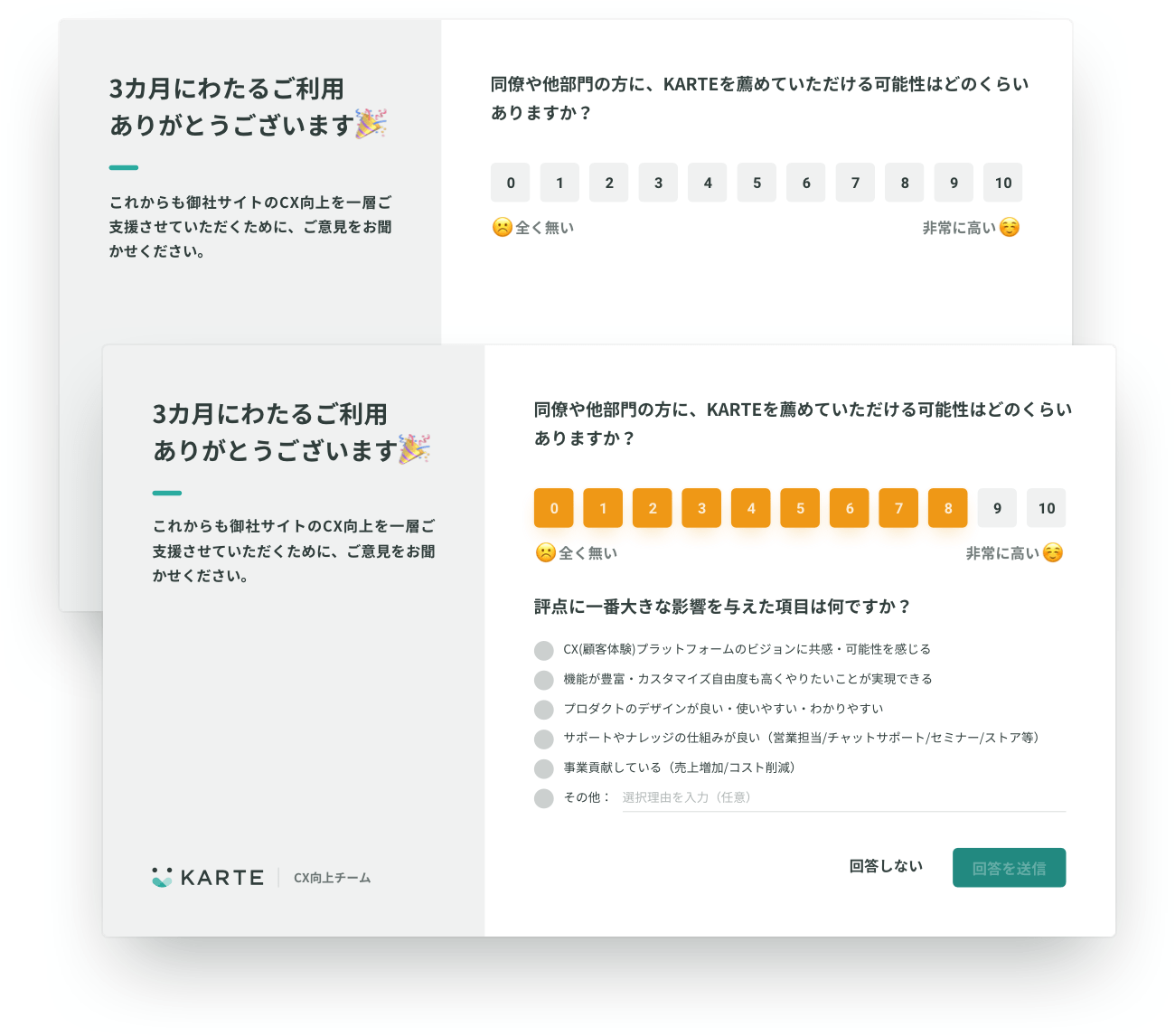Click the 評点に一番大きな影響を与えた項目は何ですか？ question text

[722, 607]
